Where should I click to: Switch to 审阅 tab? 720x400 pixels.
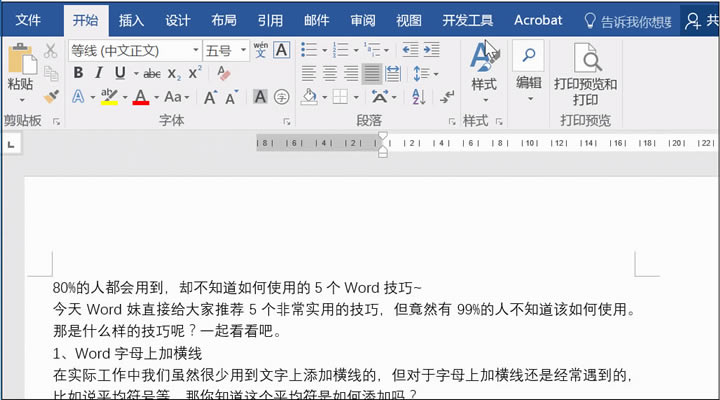pyautogui.click(x=363, y=20)
